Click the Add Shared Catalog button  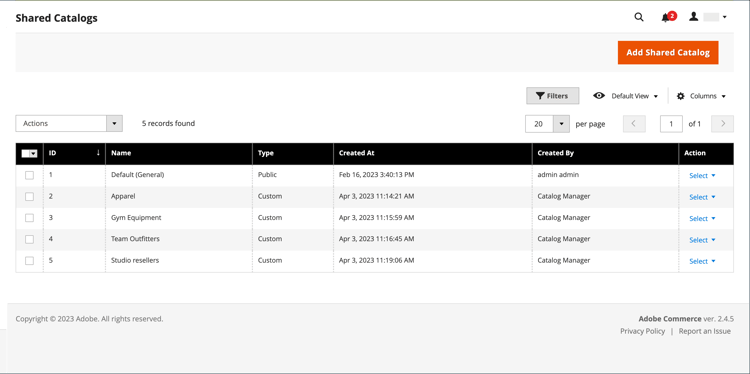tap(668, 53)
